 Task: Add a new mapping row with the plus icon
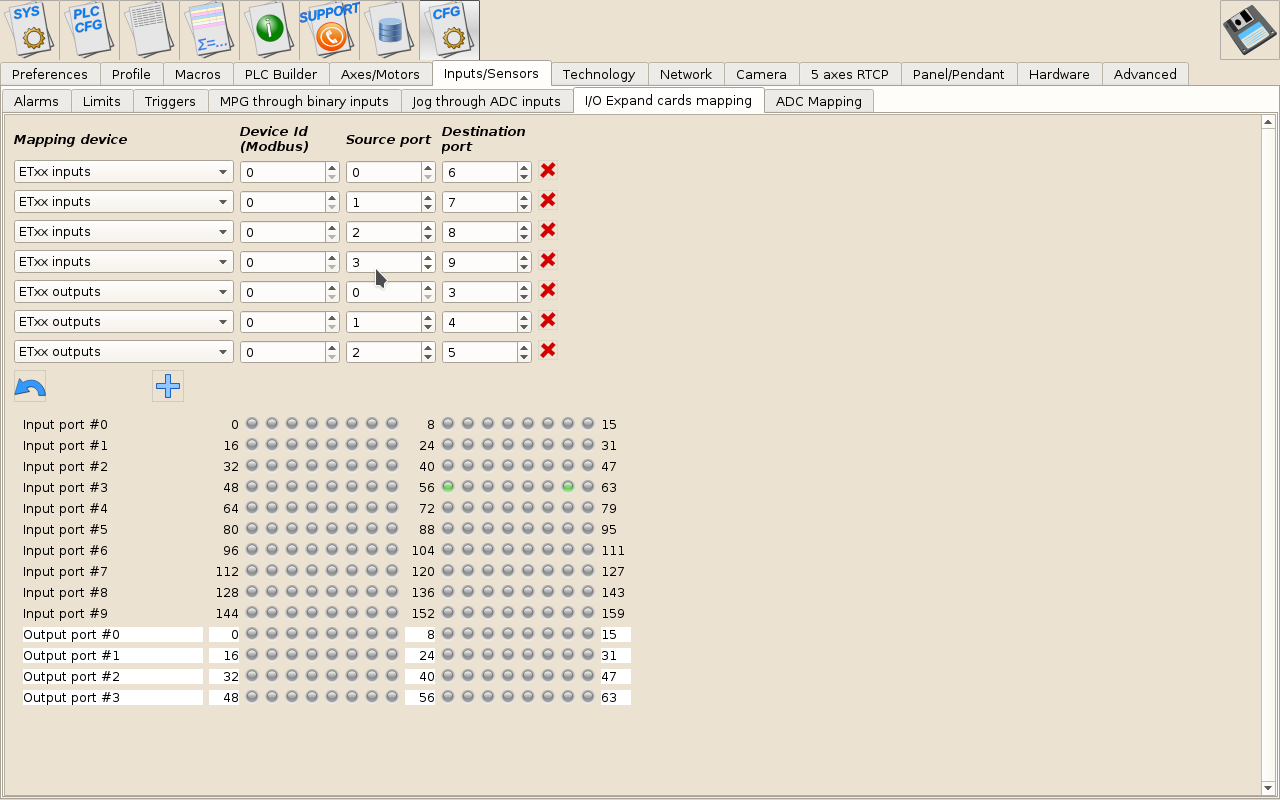(168, 386)
